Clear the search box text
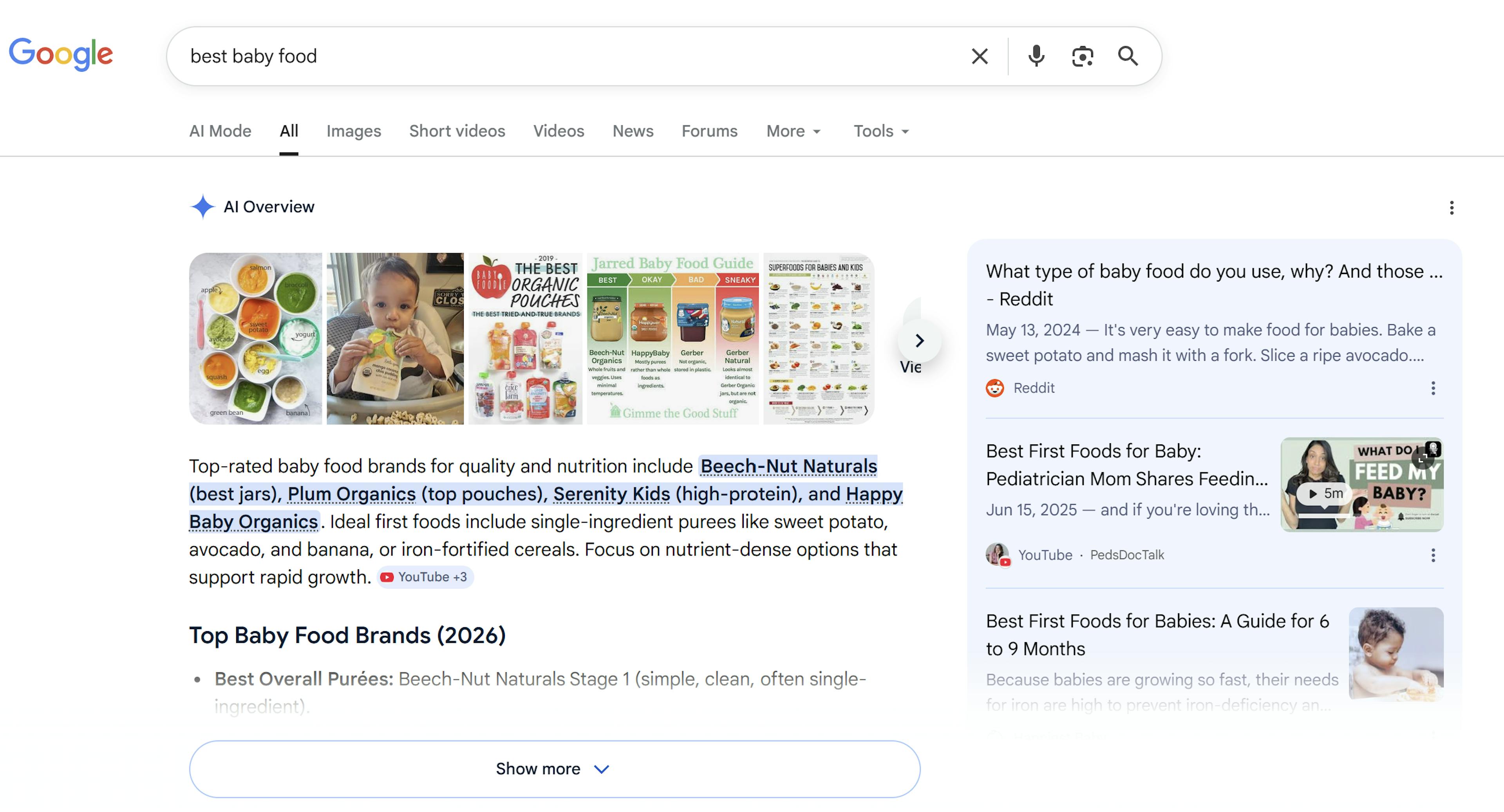 point(979,56)
